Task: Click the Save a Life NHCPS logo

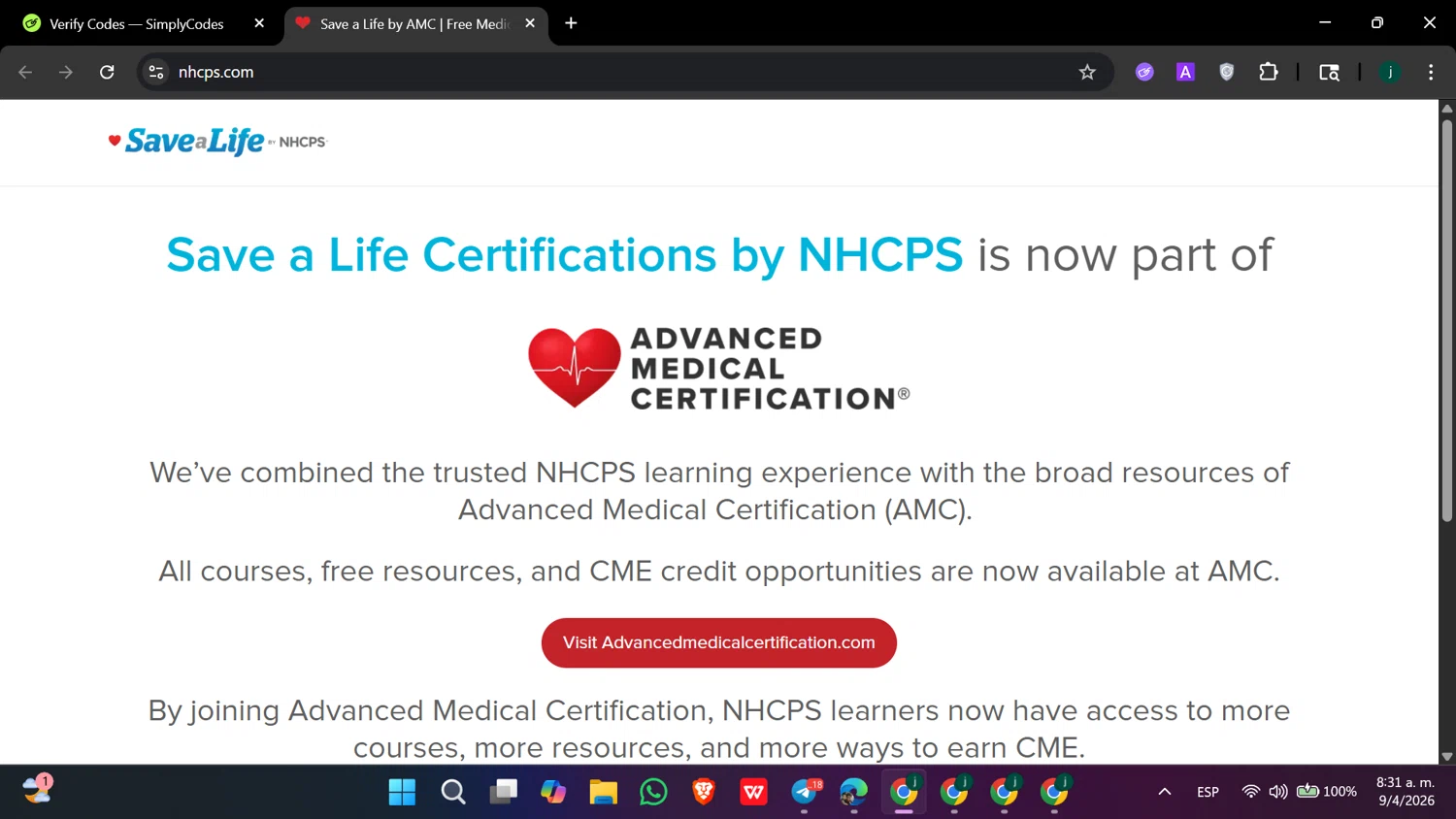Action: (217, 142)
